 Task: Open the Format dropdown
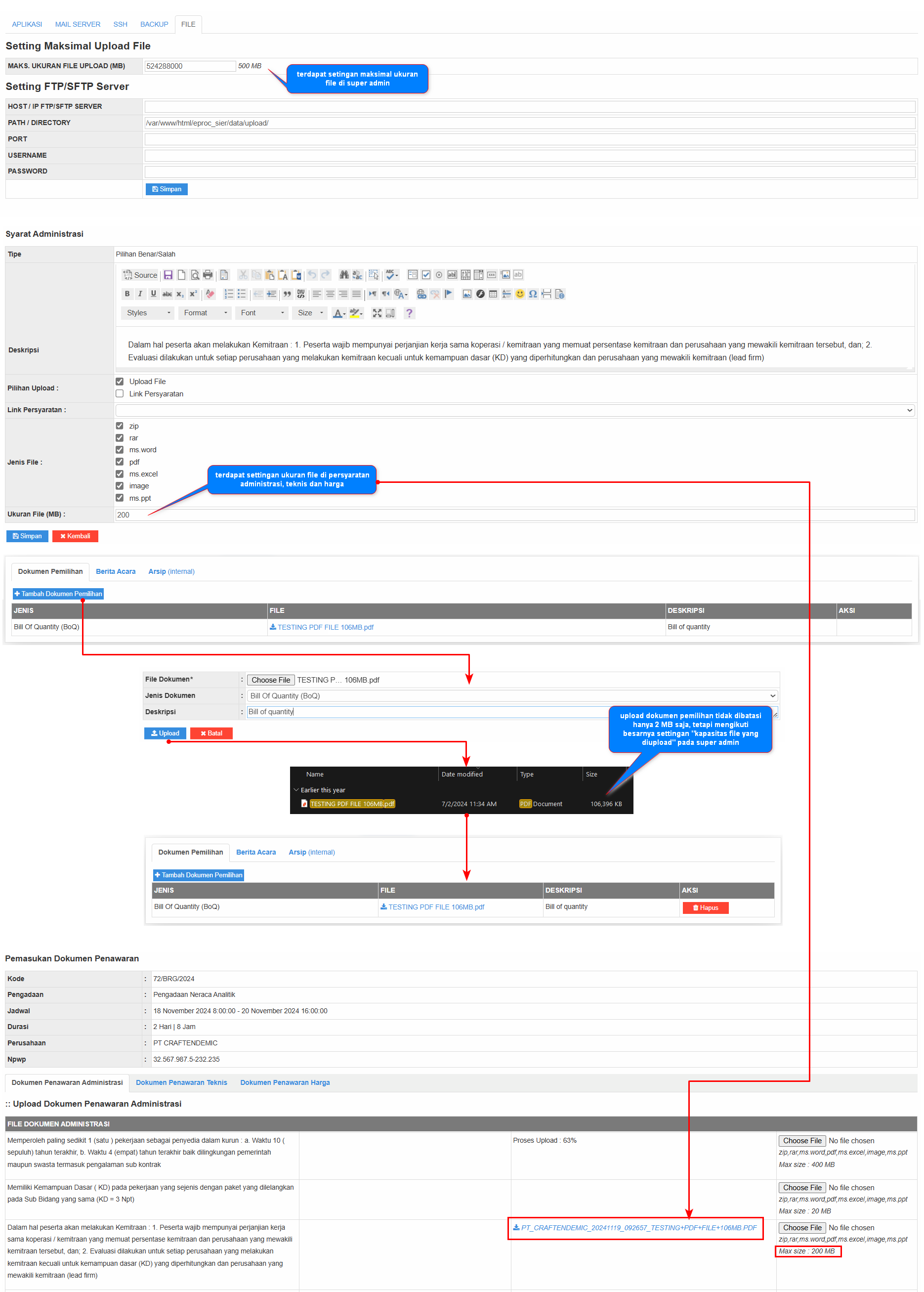[x=205, y=313]
